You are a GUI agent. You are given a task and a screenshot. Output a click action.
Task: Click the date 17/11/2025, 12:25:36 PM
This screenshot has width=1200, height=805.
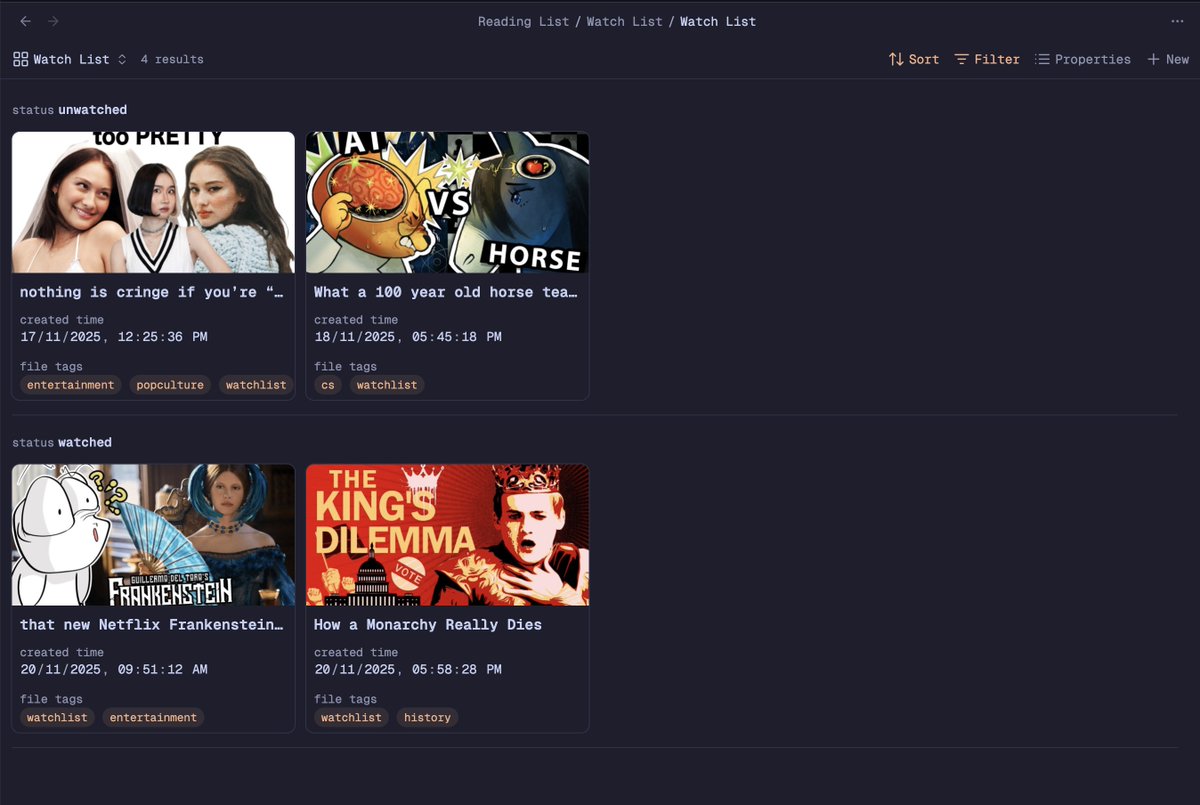114,337
